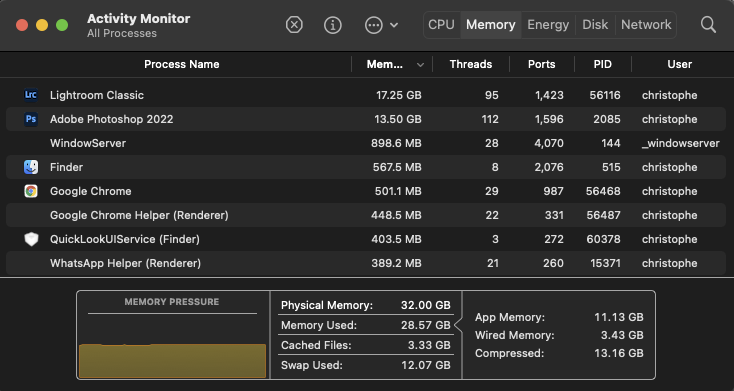Click the 403.5 MB memory value

396,239
